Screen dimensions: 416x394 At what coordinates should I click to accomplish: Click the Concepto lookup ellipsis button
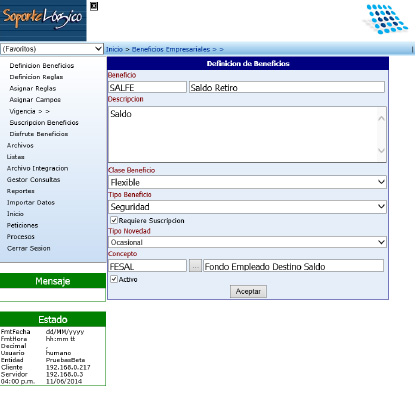[195, 266]
